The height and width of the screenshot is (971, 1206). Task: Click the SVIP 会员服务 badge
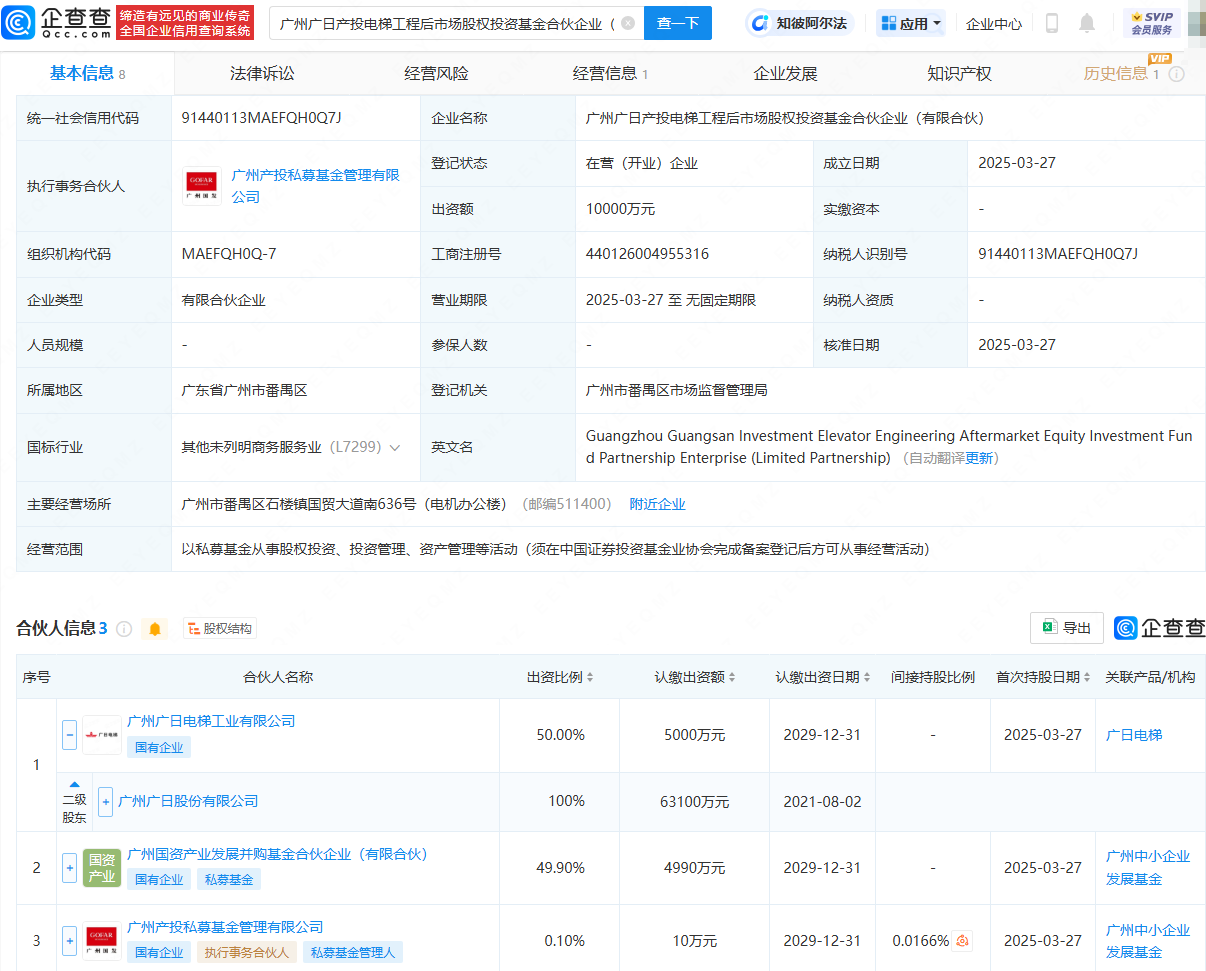pyautogui.click(x=1151, y=23)
